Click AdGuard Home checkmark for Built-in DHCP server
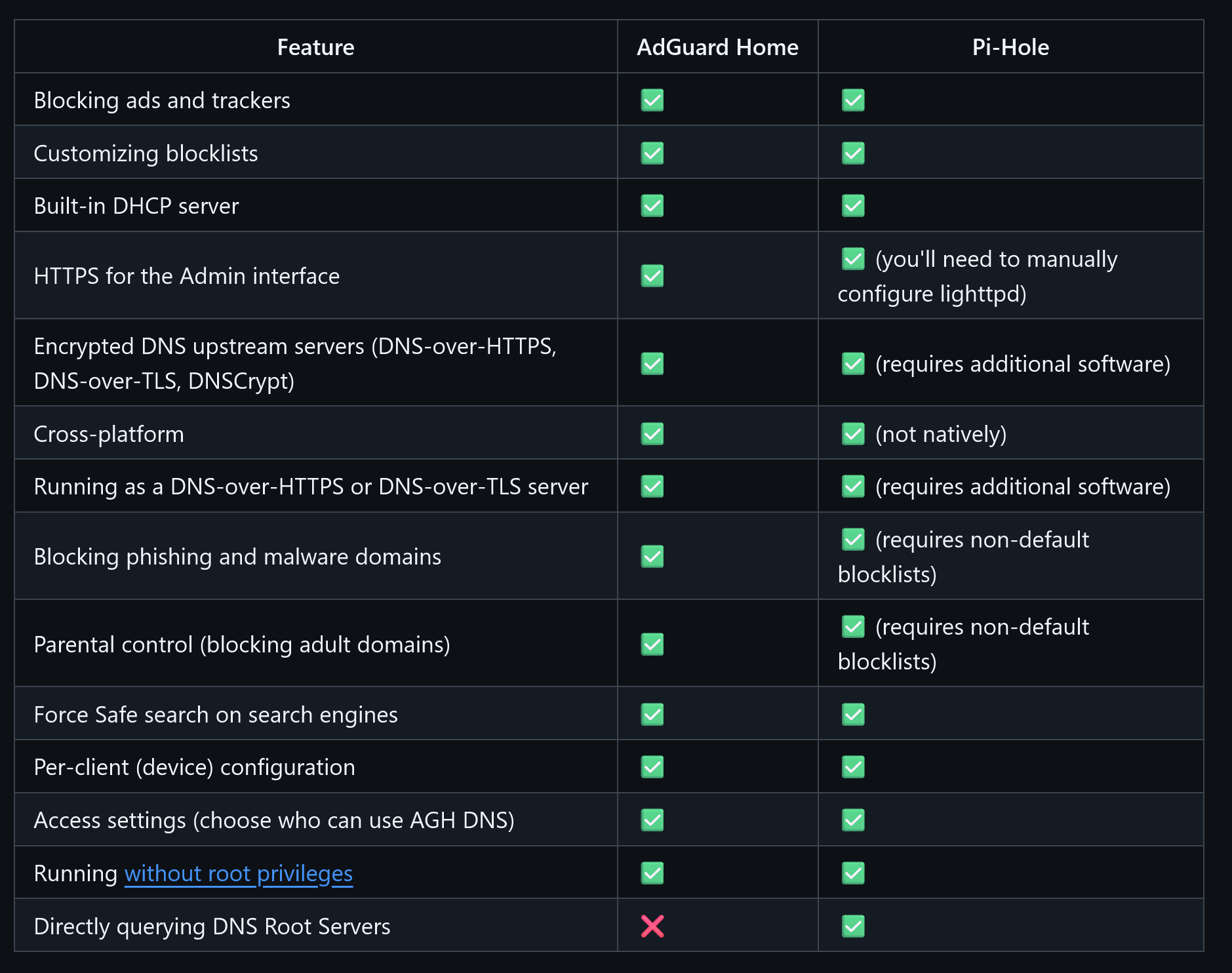The image size is (1232, 973). 652,206
